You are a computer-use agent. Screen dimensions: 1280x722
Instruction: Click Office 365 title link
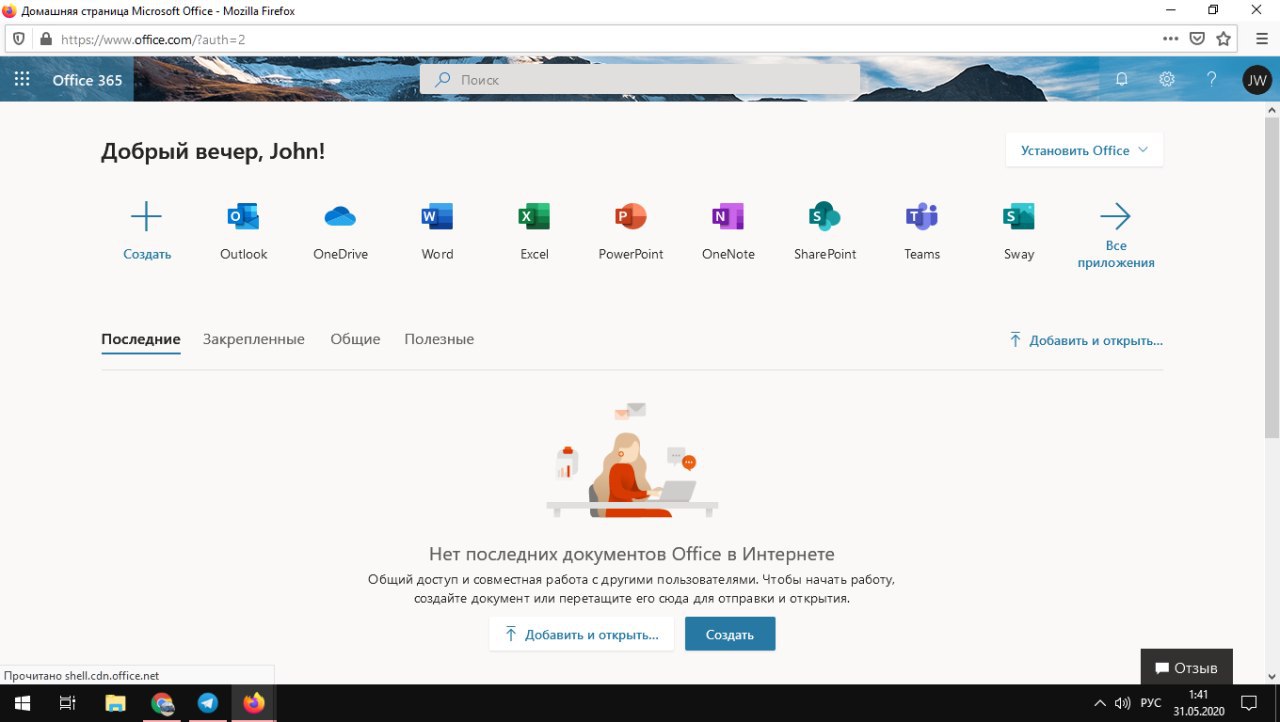[x=87, y=80]
